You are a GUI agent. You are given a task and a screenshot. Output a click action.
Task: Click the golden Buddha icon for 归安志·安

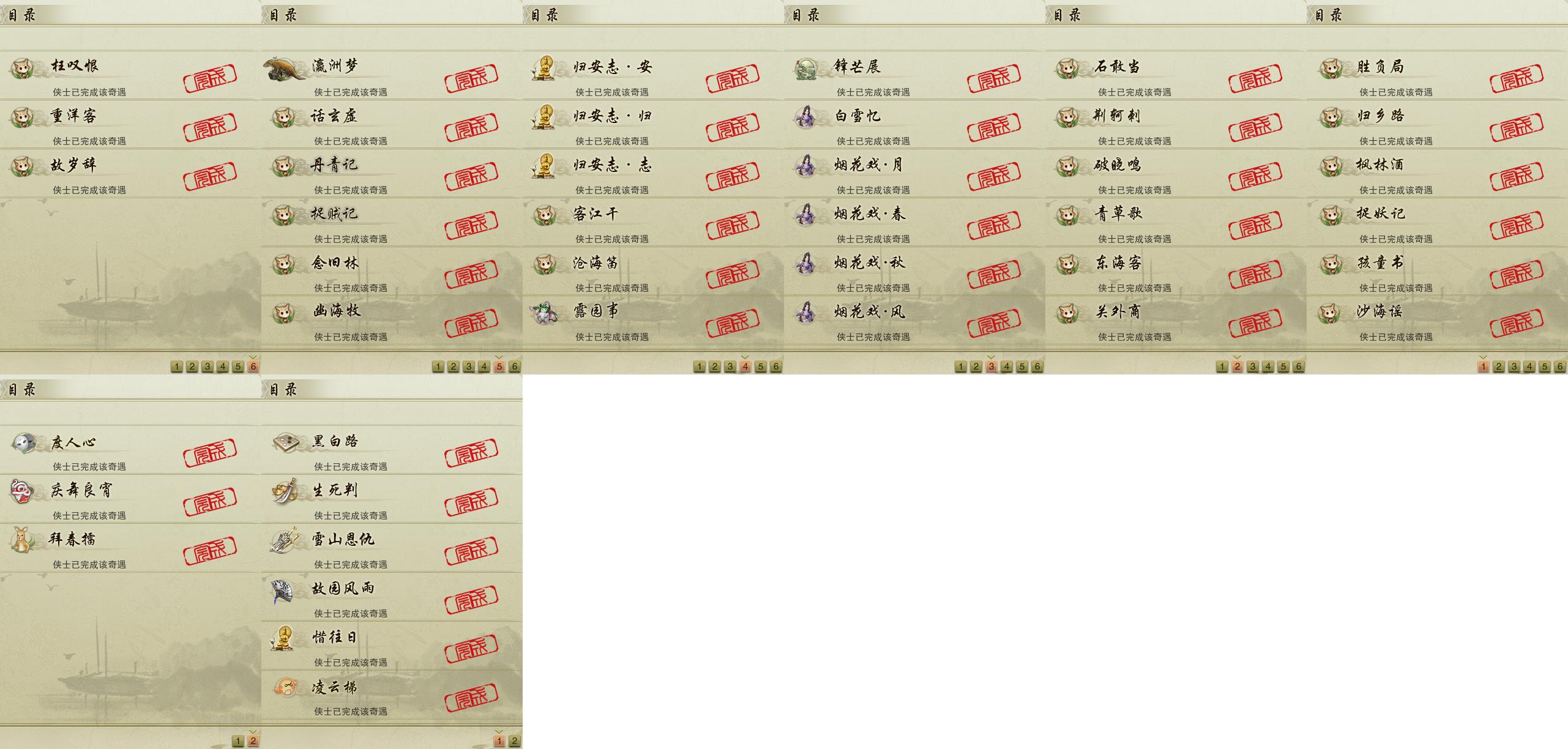click(x=544, y=67)
